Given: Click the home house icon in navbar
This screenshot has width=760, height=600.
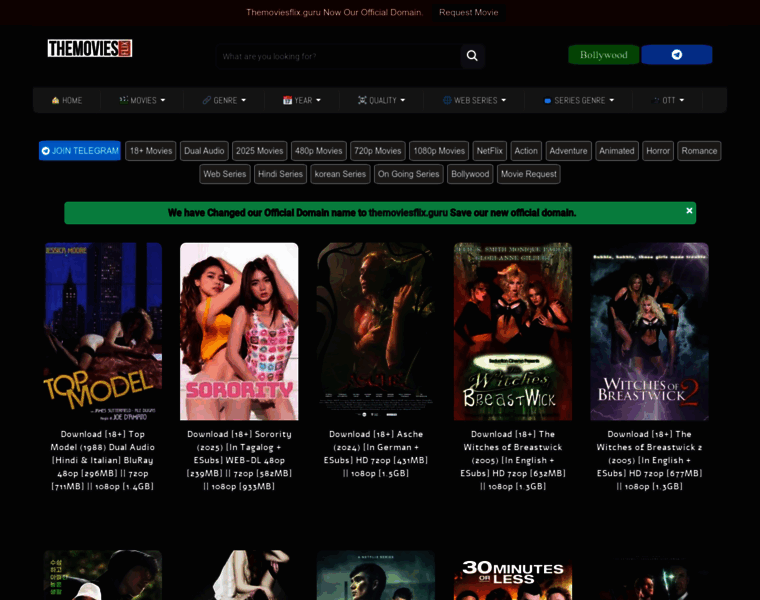Looking at the screenshot, I should [55, 100].
